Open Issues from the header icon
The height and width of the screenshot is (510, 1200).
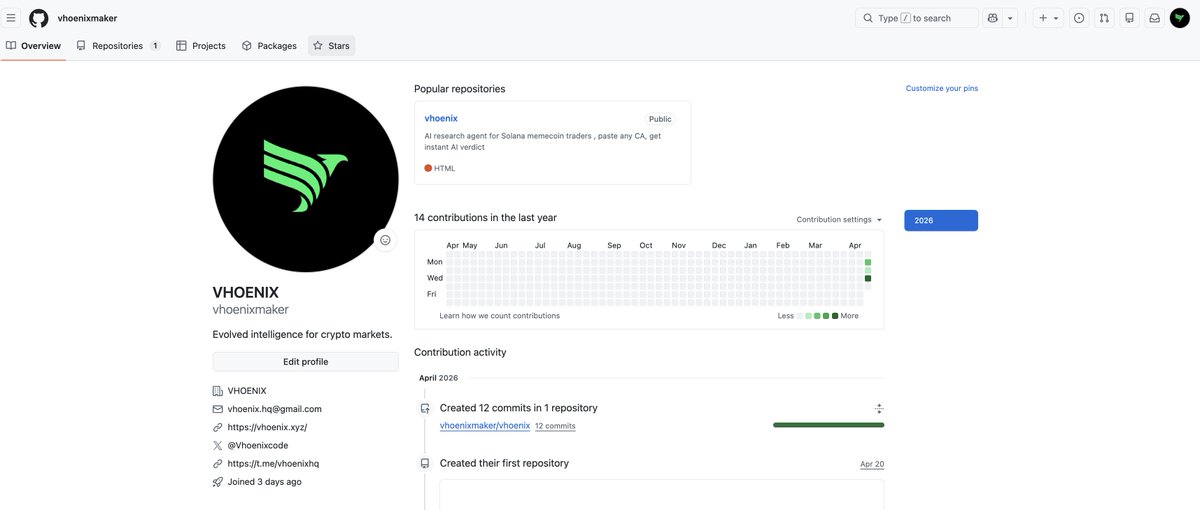pyautogui.click(x=1079, y=18)
